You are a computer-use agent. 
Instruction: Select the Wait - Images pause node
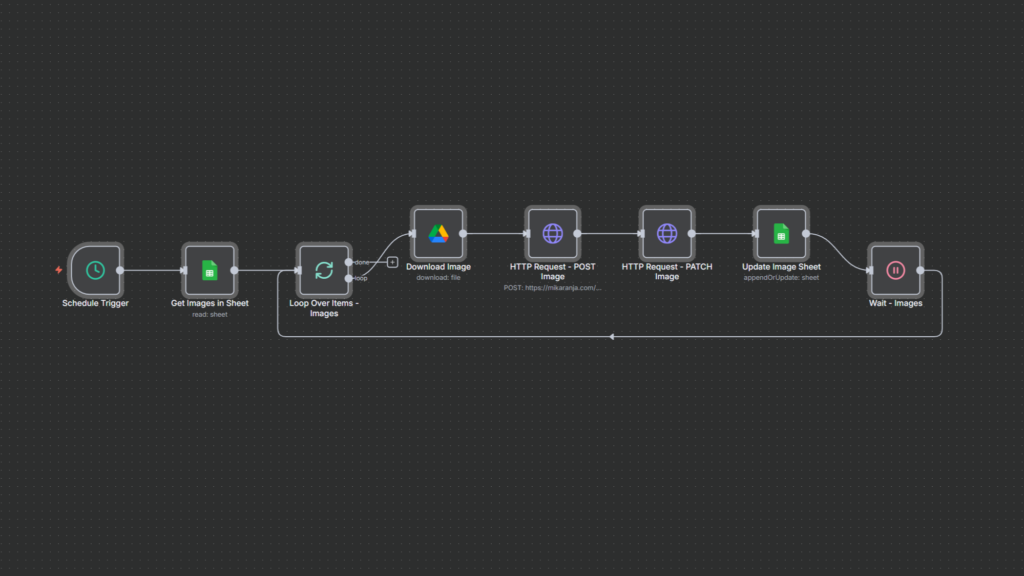point(895,271)
